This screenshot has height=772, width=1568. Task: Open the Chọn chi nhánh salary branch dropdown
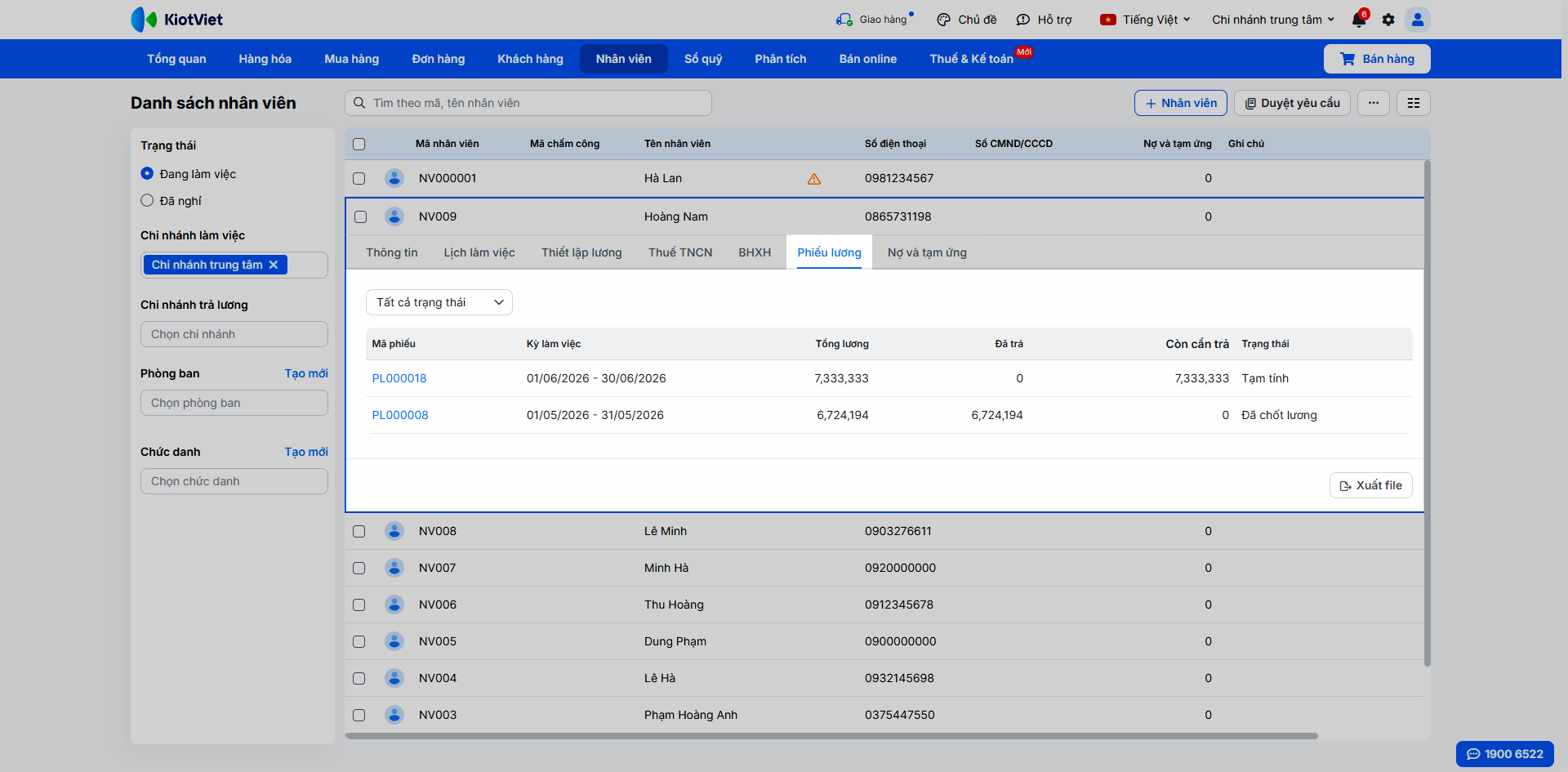pos(234,334)
